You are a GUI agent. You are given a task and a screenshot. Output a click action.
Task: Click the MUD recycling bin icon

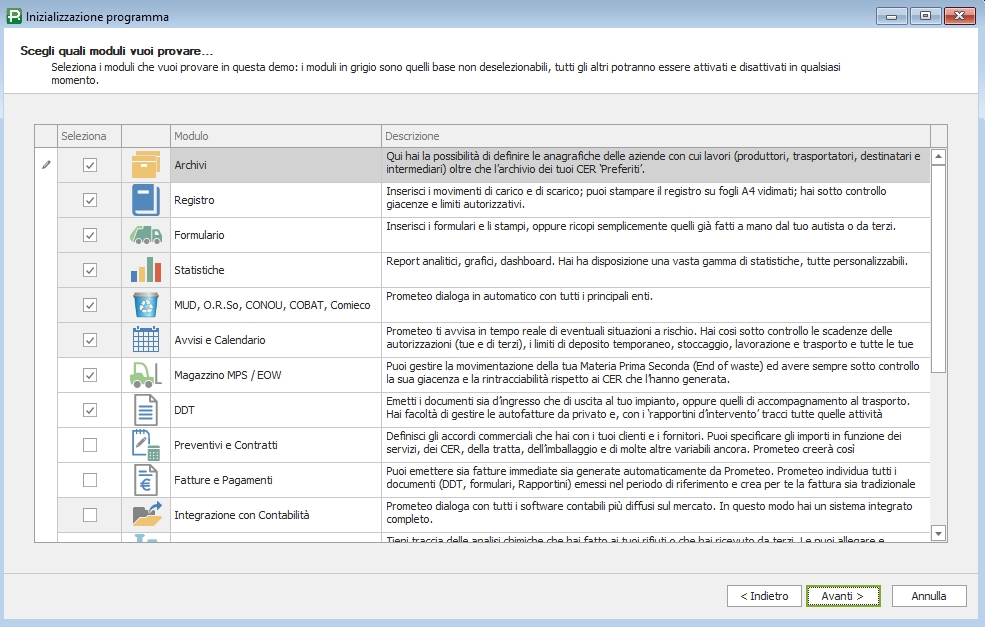[146, 305]
